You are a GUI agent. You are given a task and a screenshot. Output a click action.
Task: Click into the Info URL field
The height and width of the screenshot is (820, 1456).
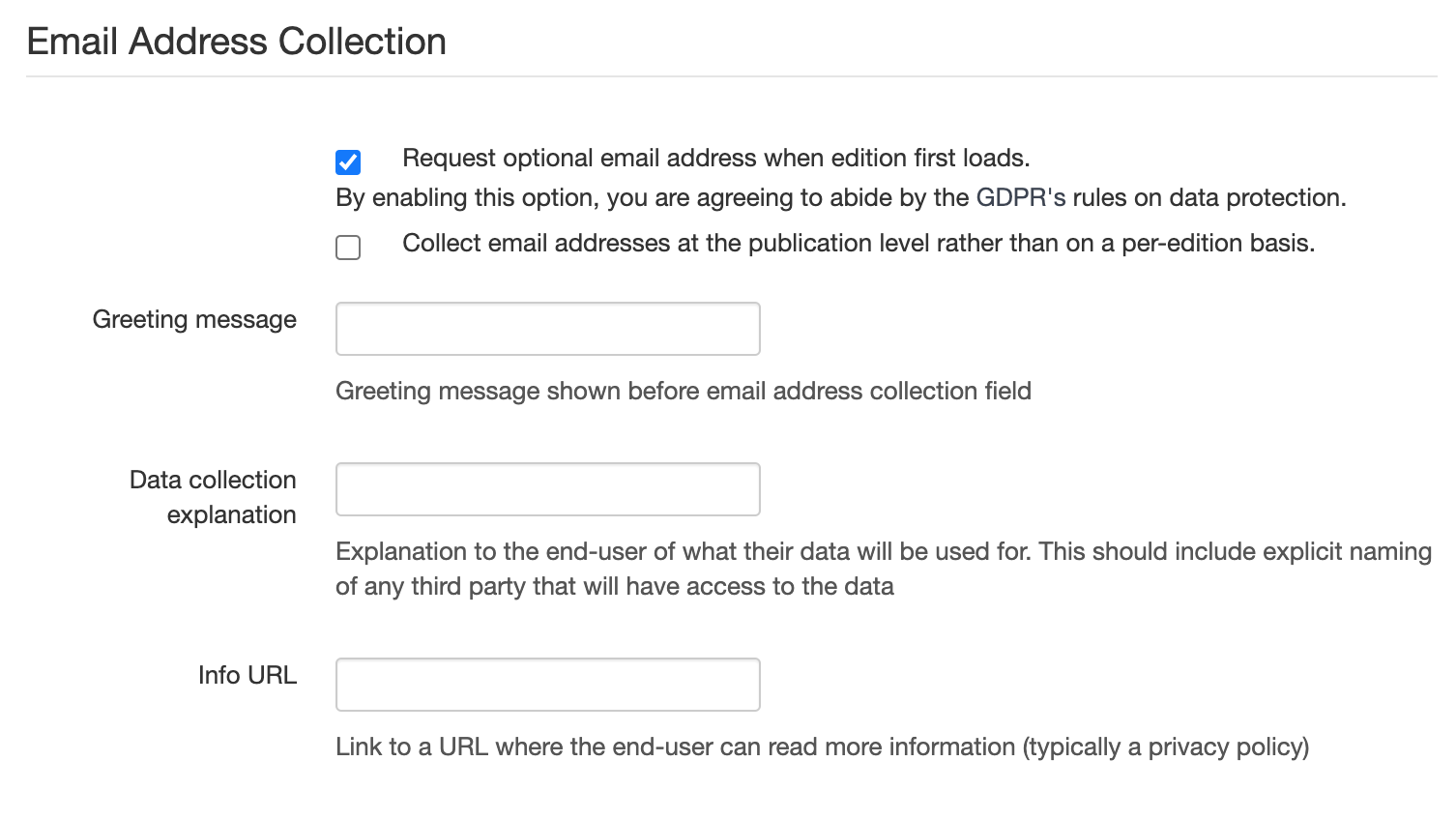coord(547,685)
